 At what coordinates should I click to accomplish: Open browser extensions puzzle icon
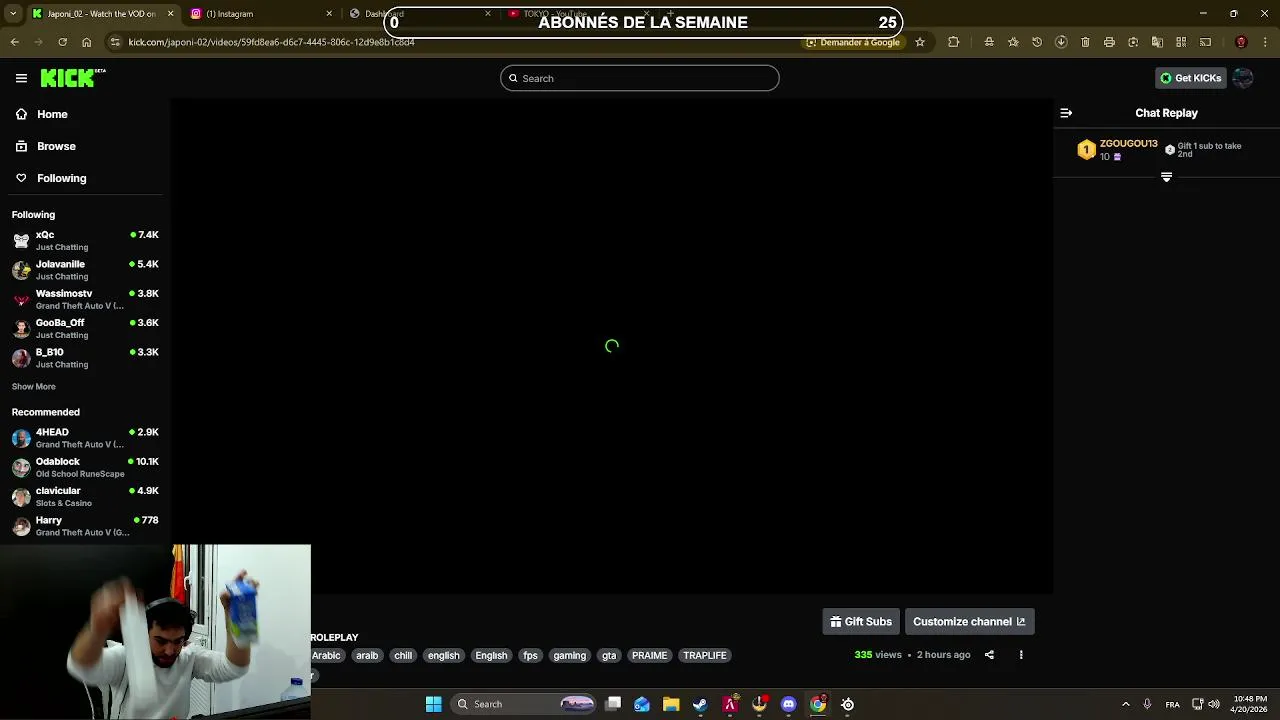pos(953,42)
